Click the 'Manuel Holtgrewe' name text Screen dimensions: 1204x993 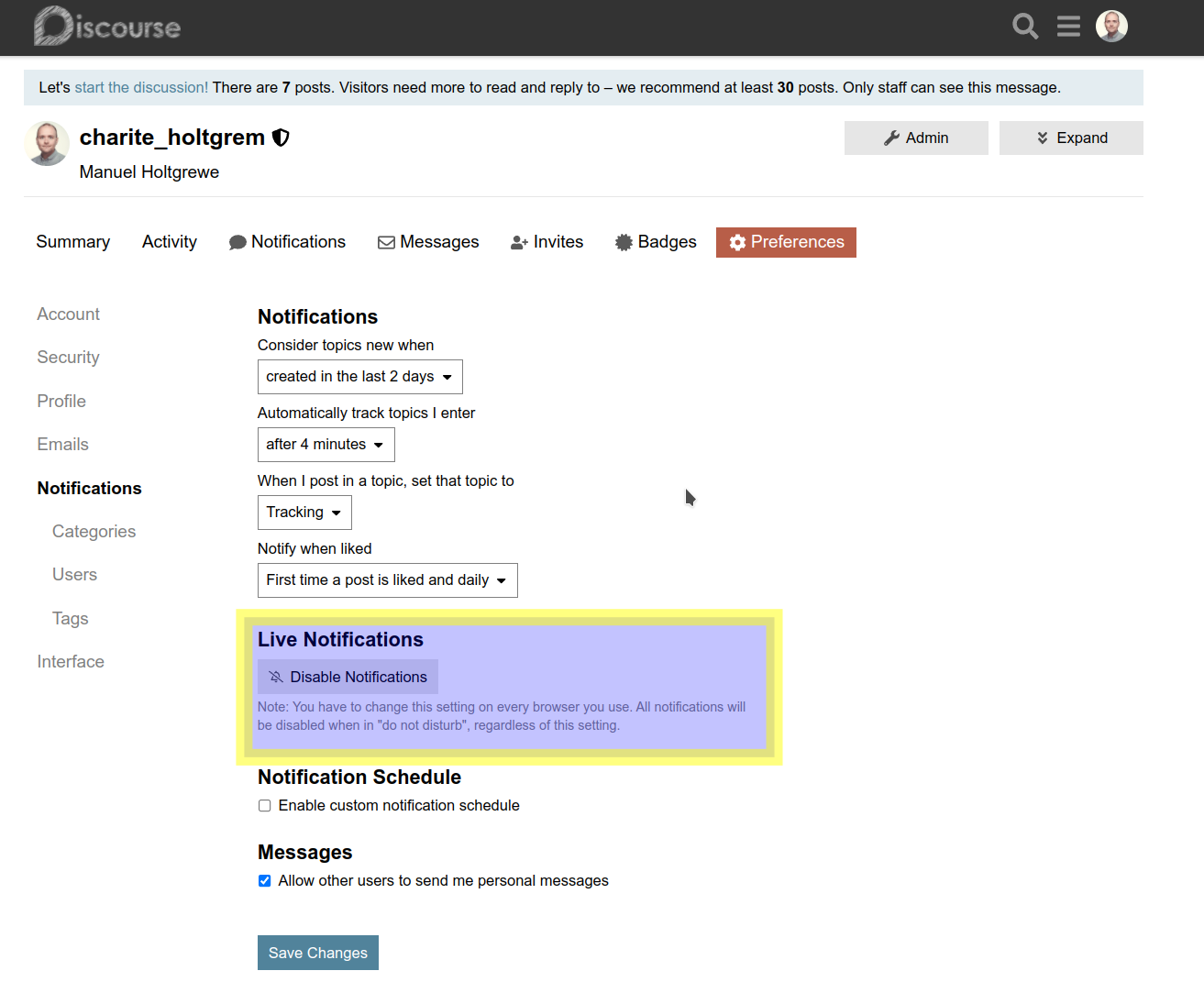149,172
